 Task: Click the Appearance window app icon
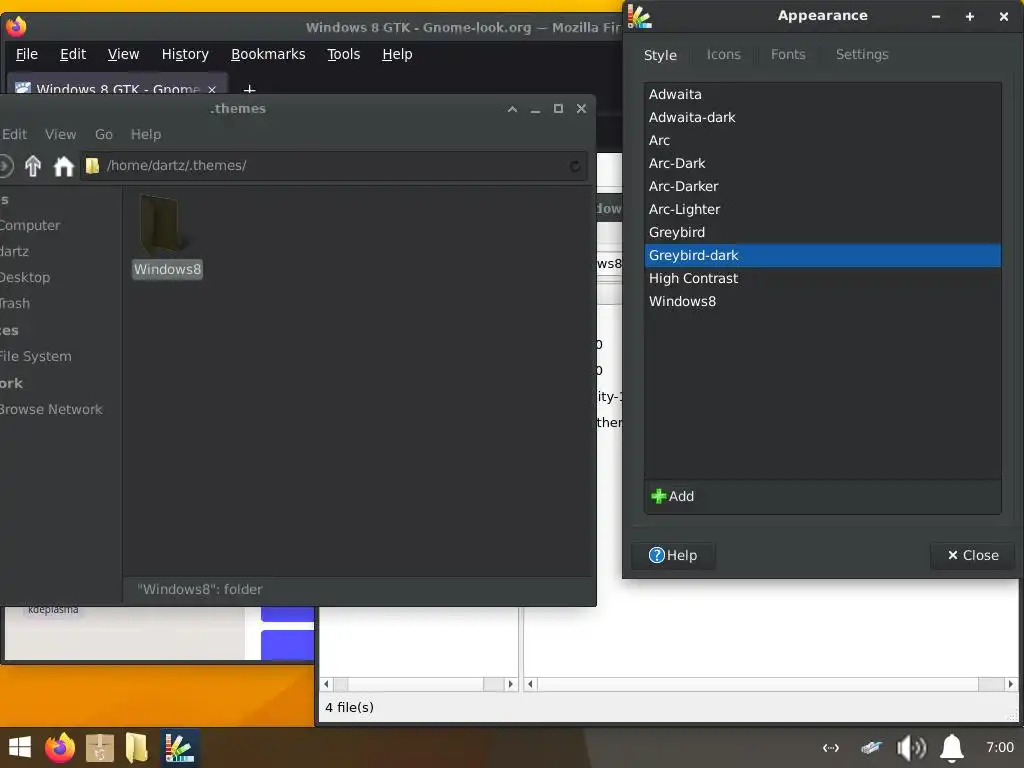(x=639, y=16)
